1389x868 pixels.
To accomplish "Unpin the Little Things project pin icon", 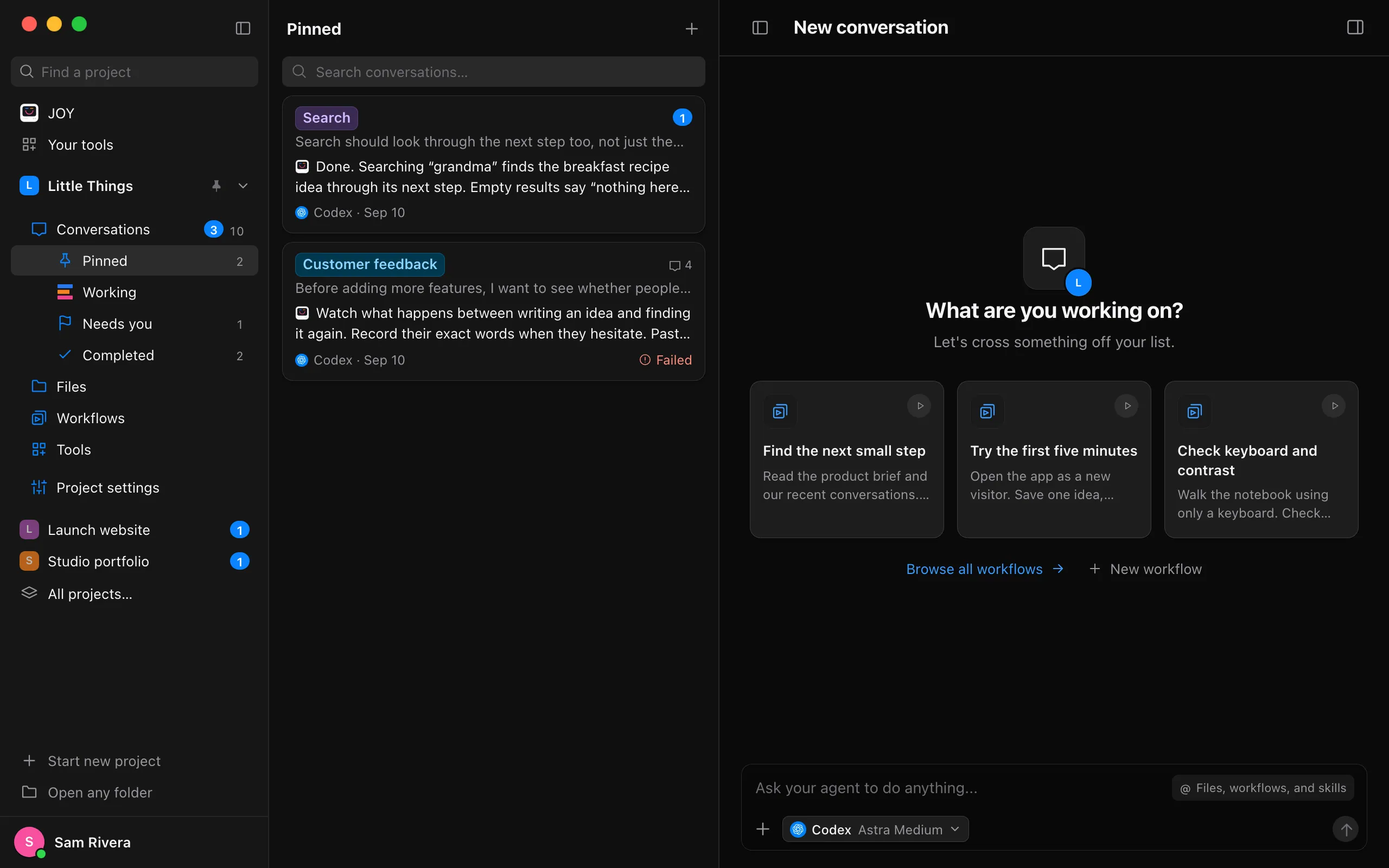I will click(x=216, y=186).
